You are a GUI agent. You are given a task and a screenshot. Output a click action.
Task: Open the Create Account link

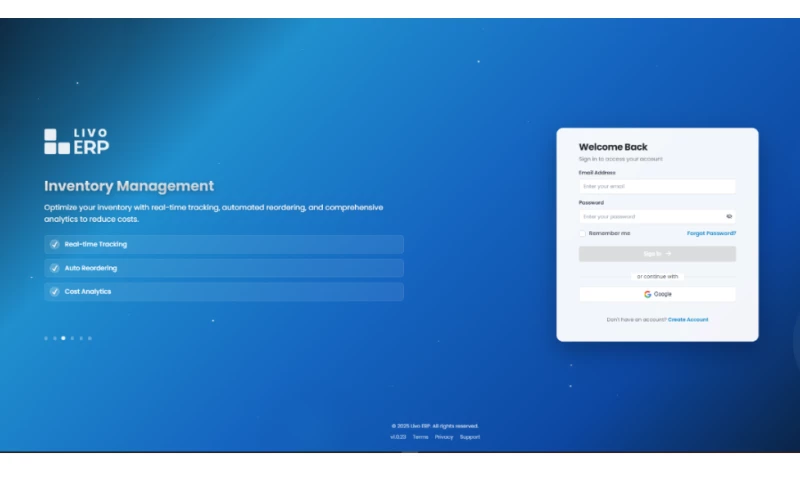(x=688, y=320)
